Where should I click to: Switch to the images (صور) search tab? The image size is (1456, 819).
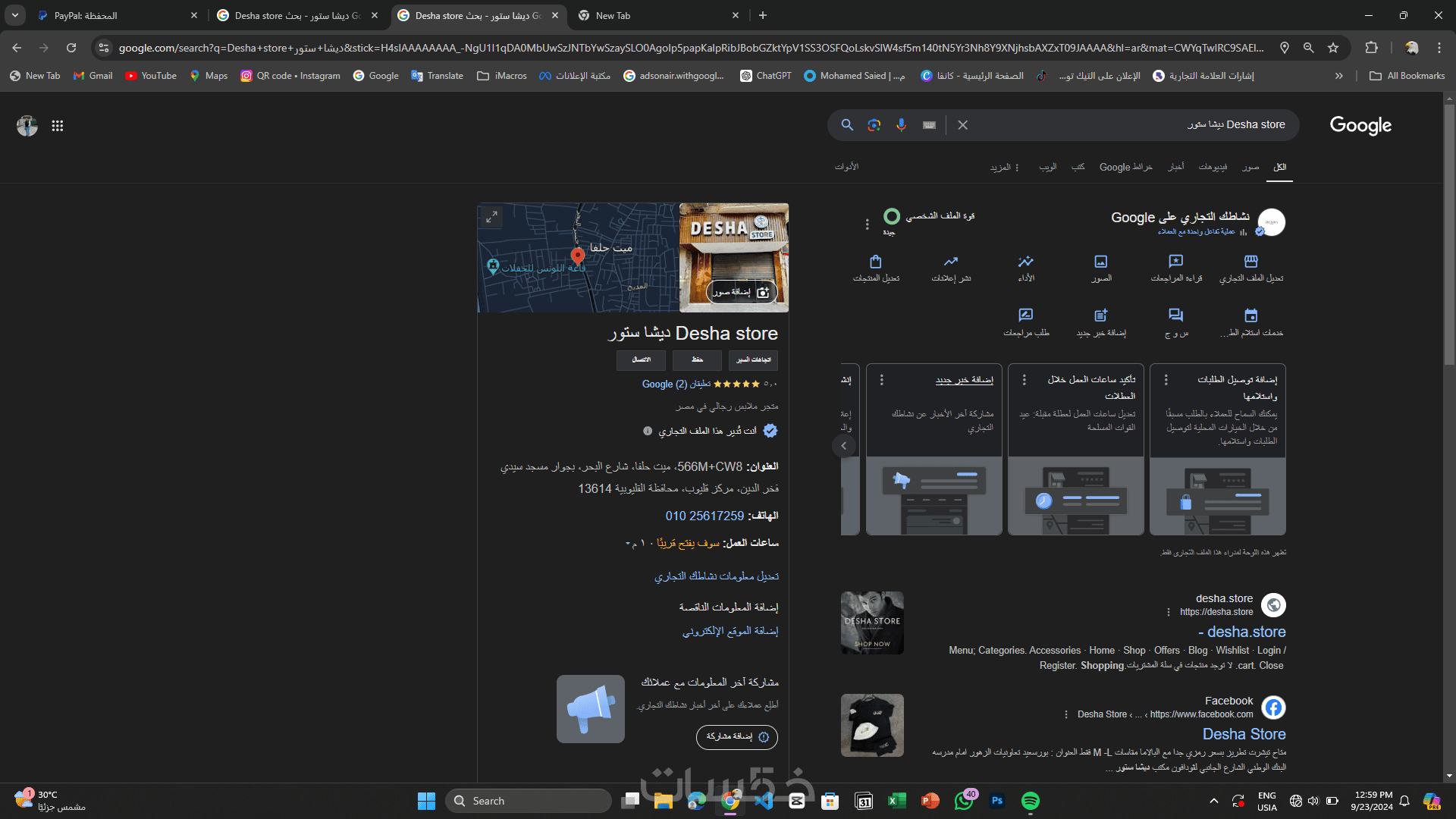click(1250, 167)
